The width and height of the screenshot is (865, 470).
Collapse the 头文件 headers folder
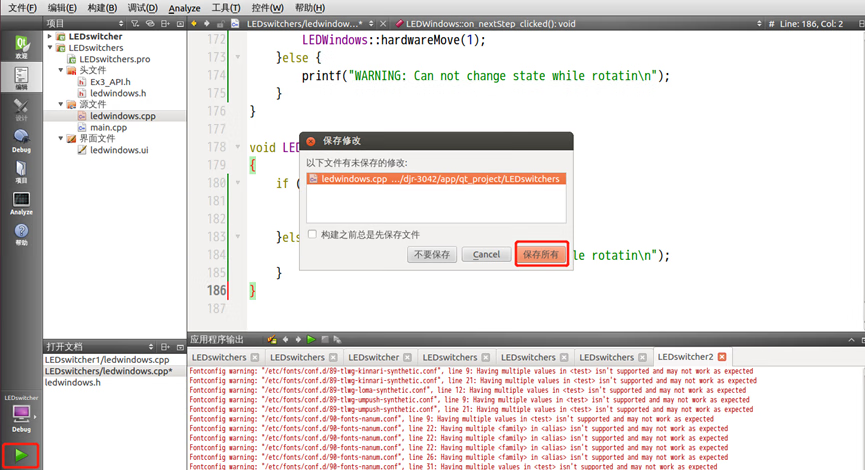pos(61,70)
